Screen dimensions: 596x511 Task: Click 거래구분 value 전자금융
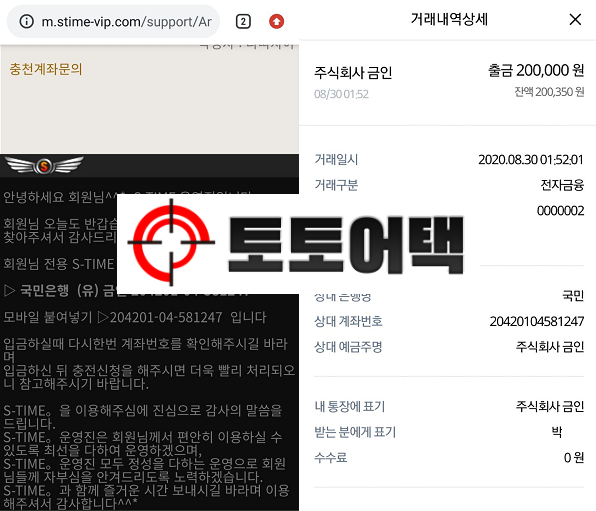(x=562, y=185)
